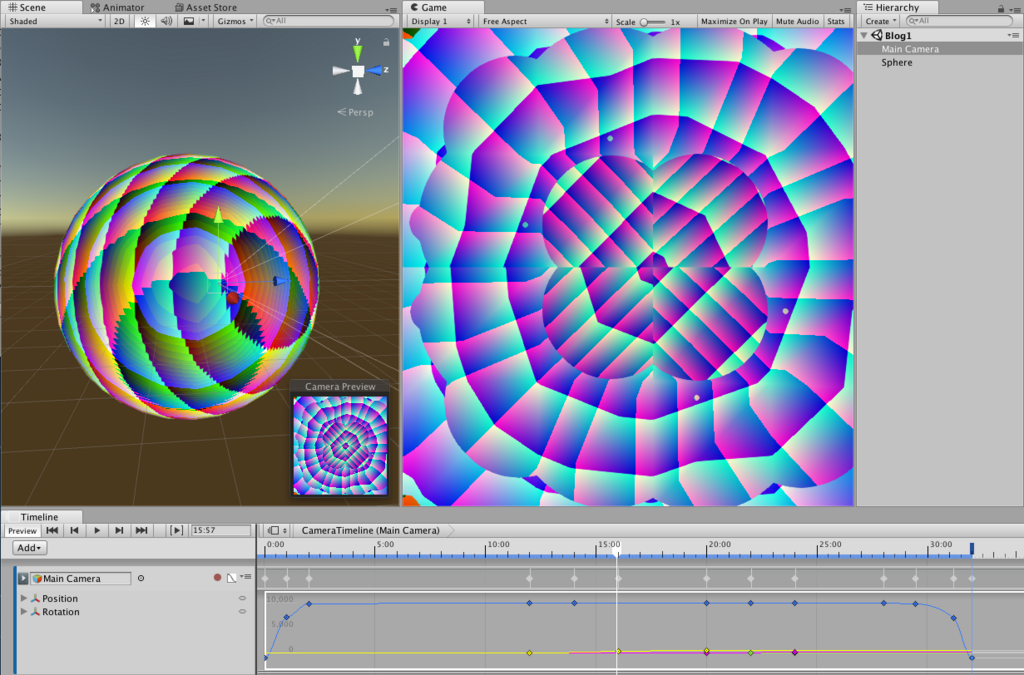The height and width of the screenshot is (675, 1024).
Task: Step to previous frame
Action: 74,531
